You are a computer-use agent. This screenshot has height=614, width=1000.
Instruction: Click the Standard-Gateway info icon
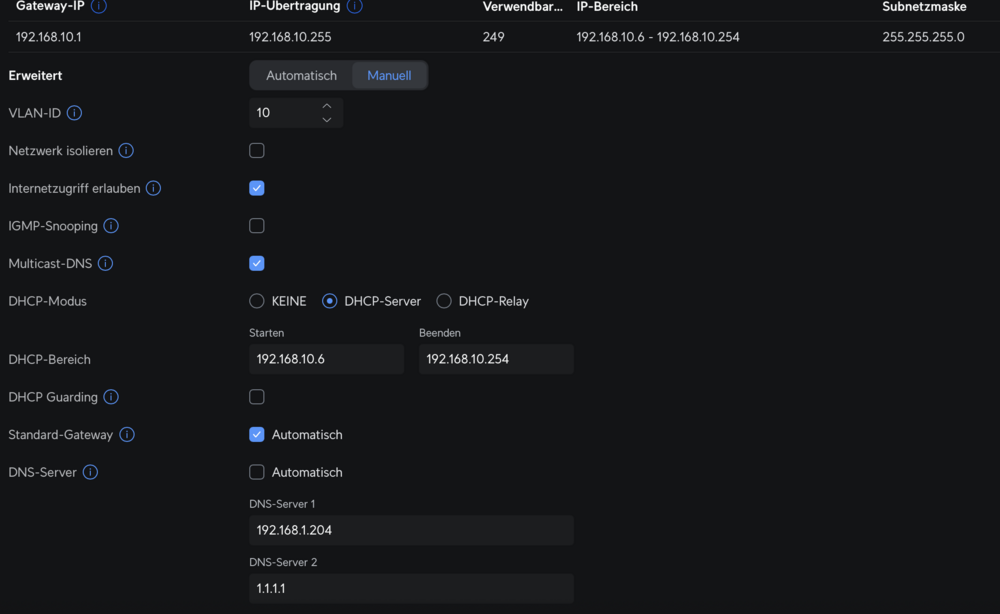pos(127,434)
